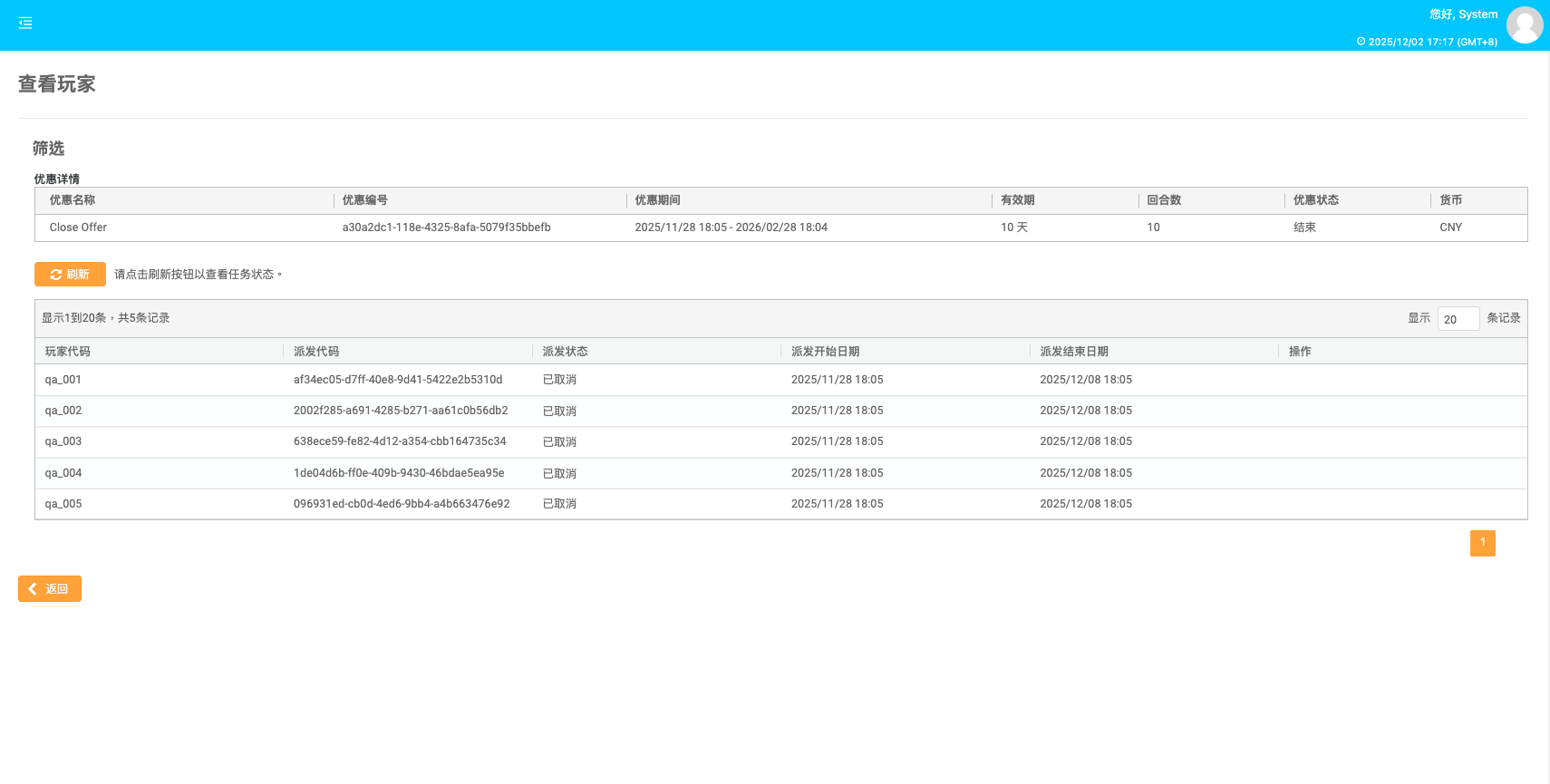
Task: Click the Close Offer name cell
Action: pyautogui.click(x=78, y=227)
